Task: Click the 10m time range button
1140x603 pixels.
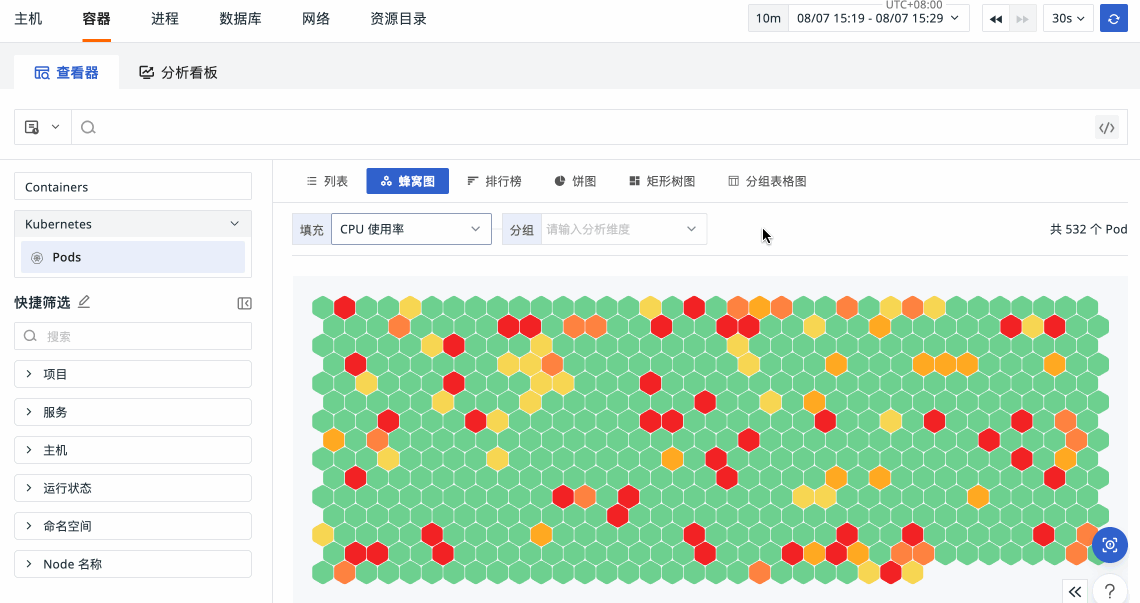Action: click(x=768, y=18)
